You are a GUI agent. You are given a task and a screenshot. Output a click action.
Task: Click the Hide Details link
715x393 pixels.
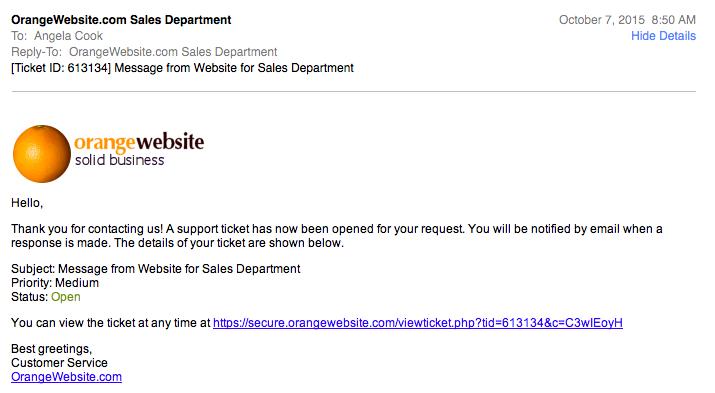point(663,36)
